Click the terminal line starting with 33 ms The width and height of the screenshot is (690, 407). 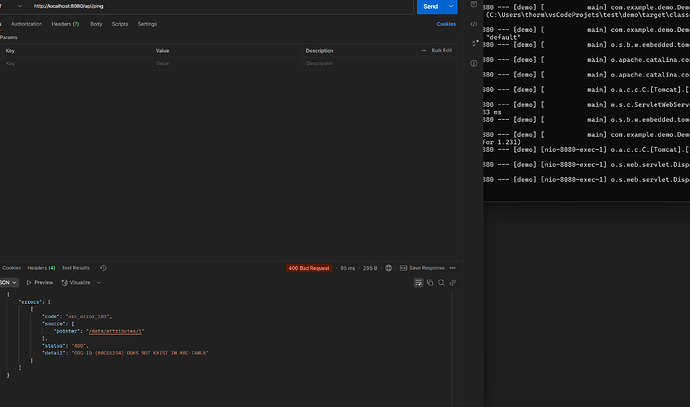[492, 112]
